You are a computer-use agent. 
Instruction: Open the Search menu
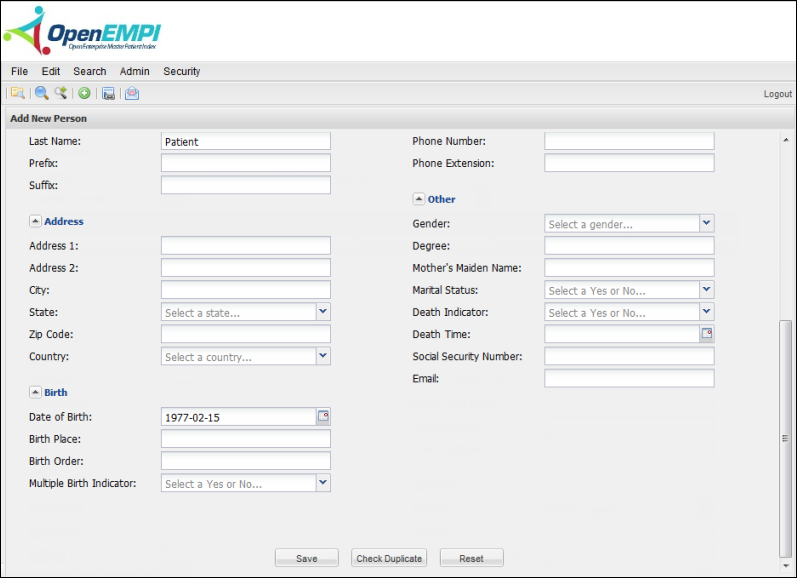click(90, 71)
